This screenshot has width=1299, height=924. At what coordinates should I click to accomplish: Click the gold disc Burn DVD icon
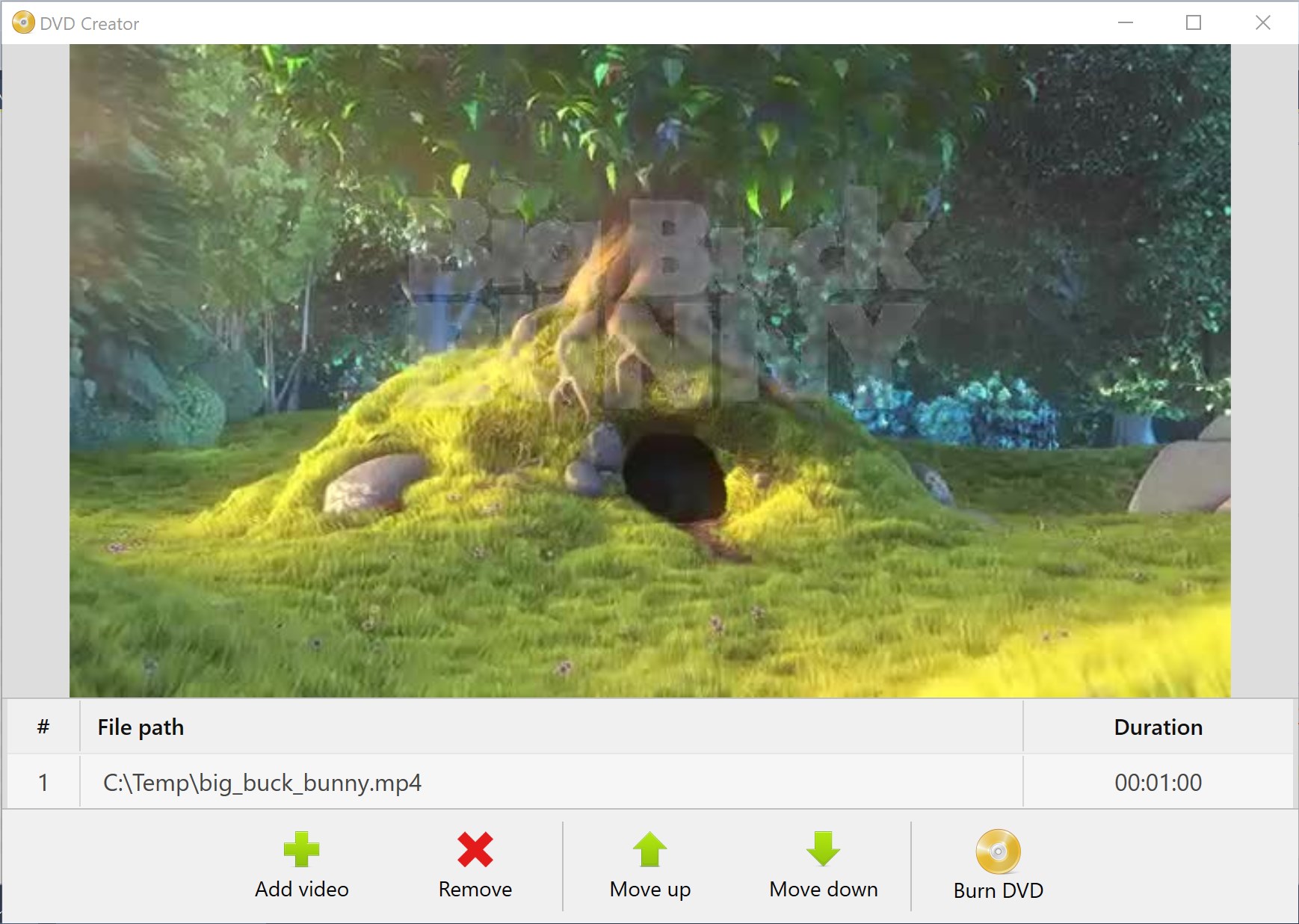[999, 852]
